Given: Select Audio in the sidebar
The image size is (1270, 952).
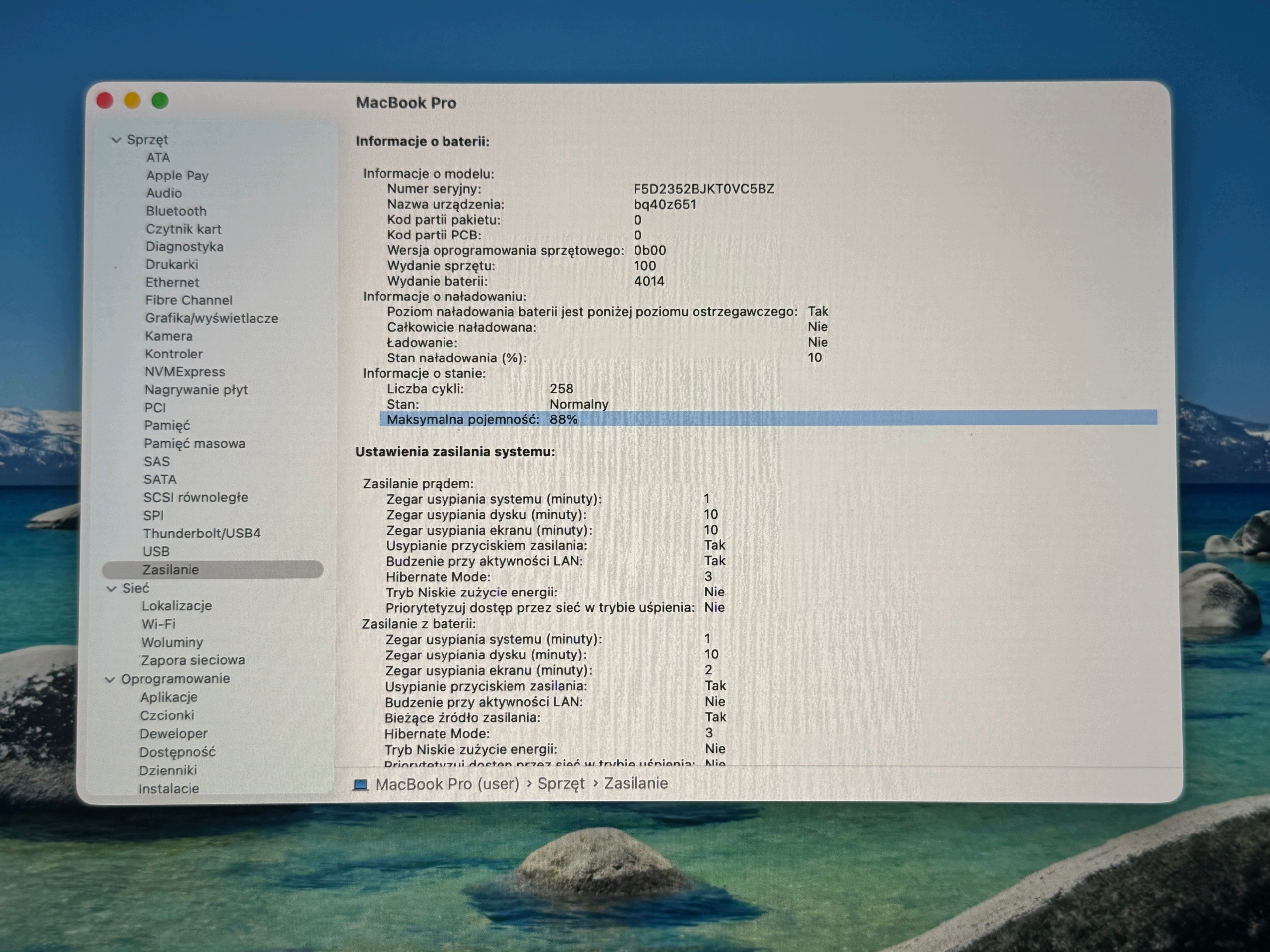Looking at the screenshot, I should [x=164, y=193].
